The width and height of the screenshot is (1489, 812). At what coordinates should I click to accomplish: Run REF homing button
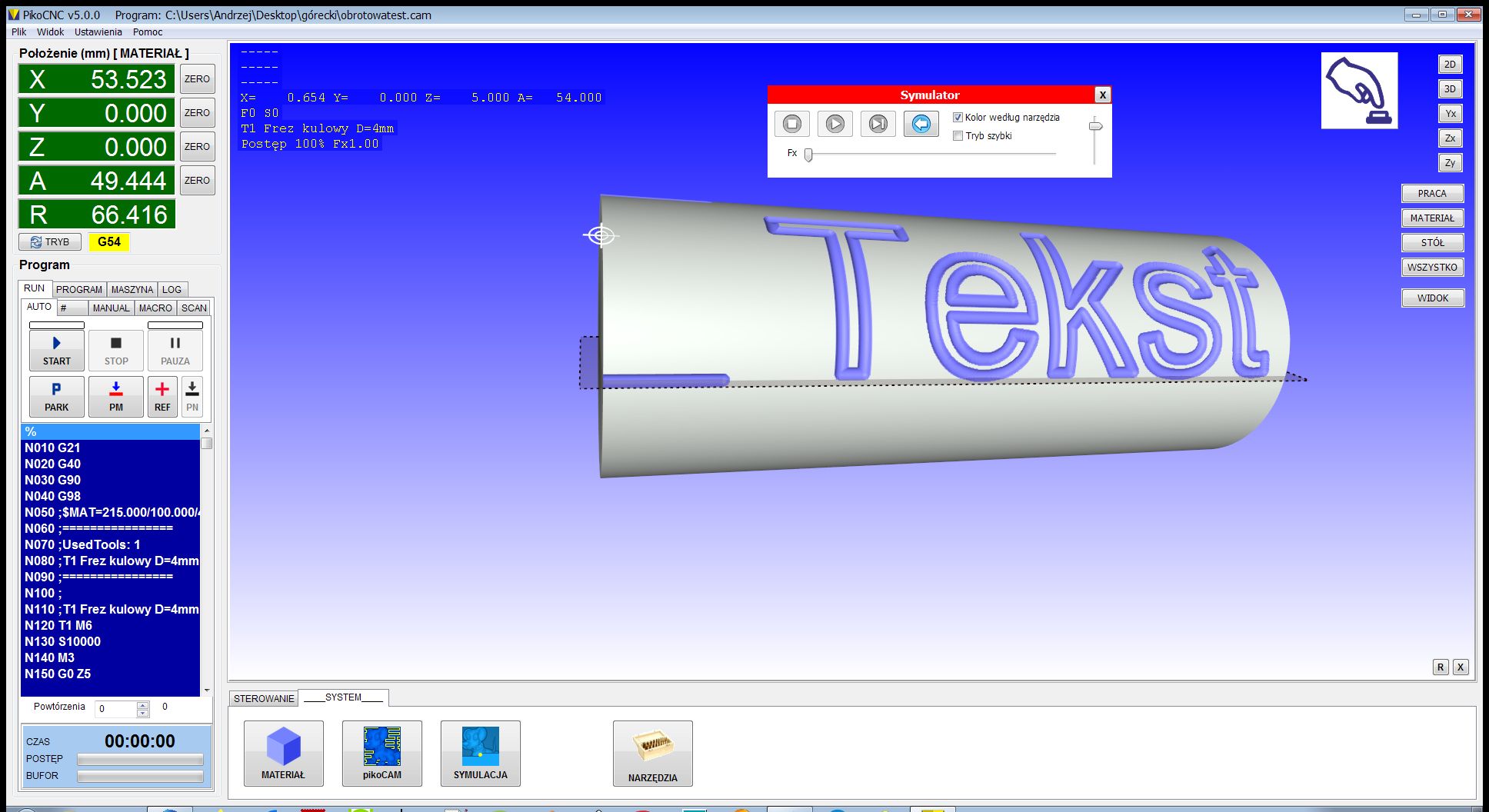[x=162, y=397]
